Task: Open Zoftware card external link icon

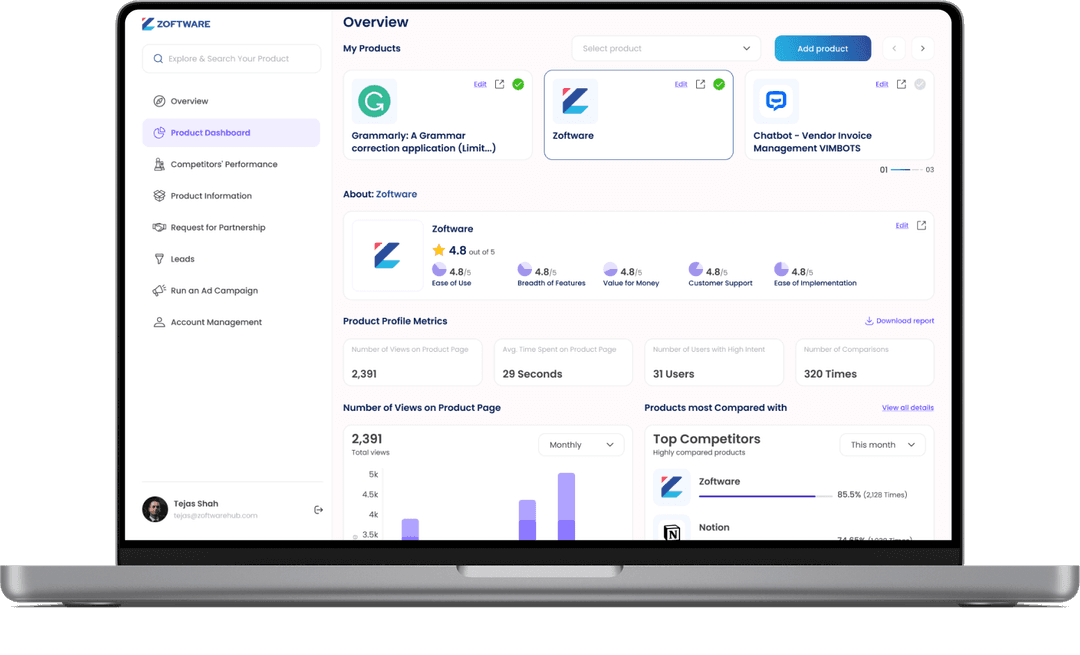Action: pos(700,84)
